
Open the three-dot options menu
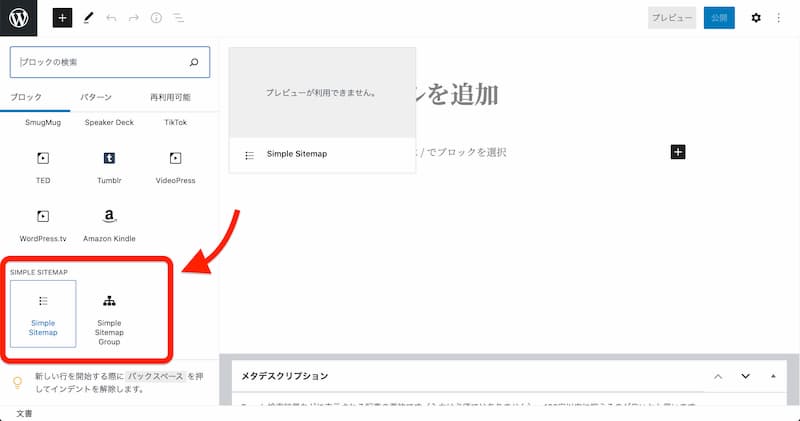tap(779, 18)
